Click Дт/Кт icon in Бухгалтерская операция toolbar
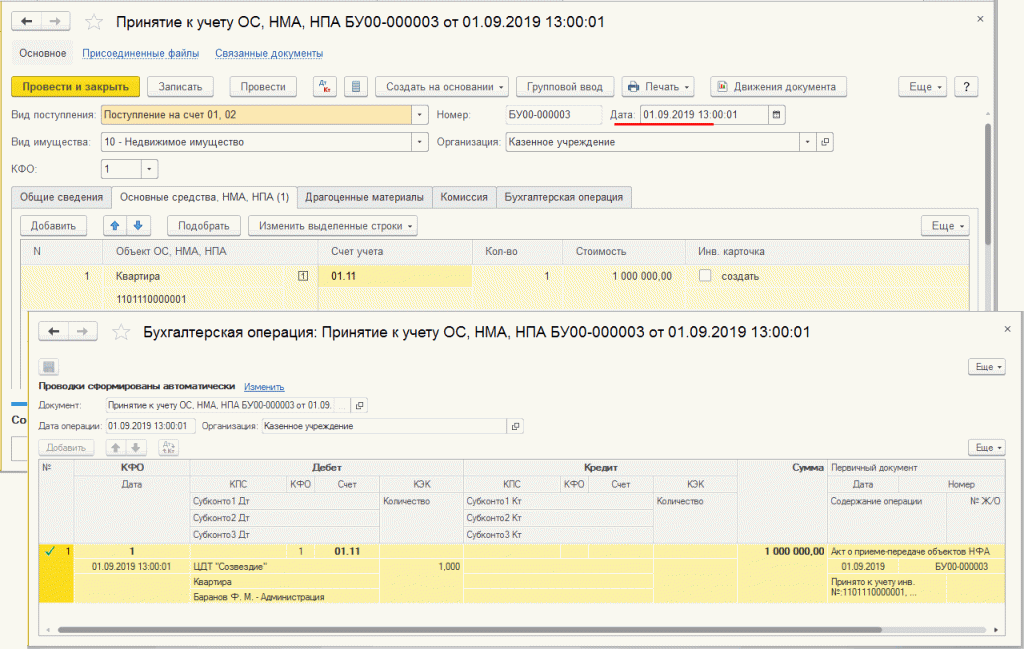The width and height of the screenshot is (1024, 649). click(168, 448)
